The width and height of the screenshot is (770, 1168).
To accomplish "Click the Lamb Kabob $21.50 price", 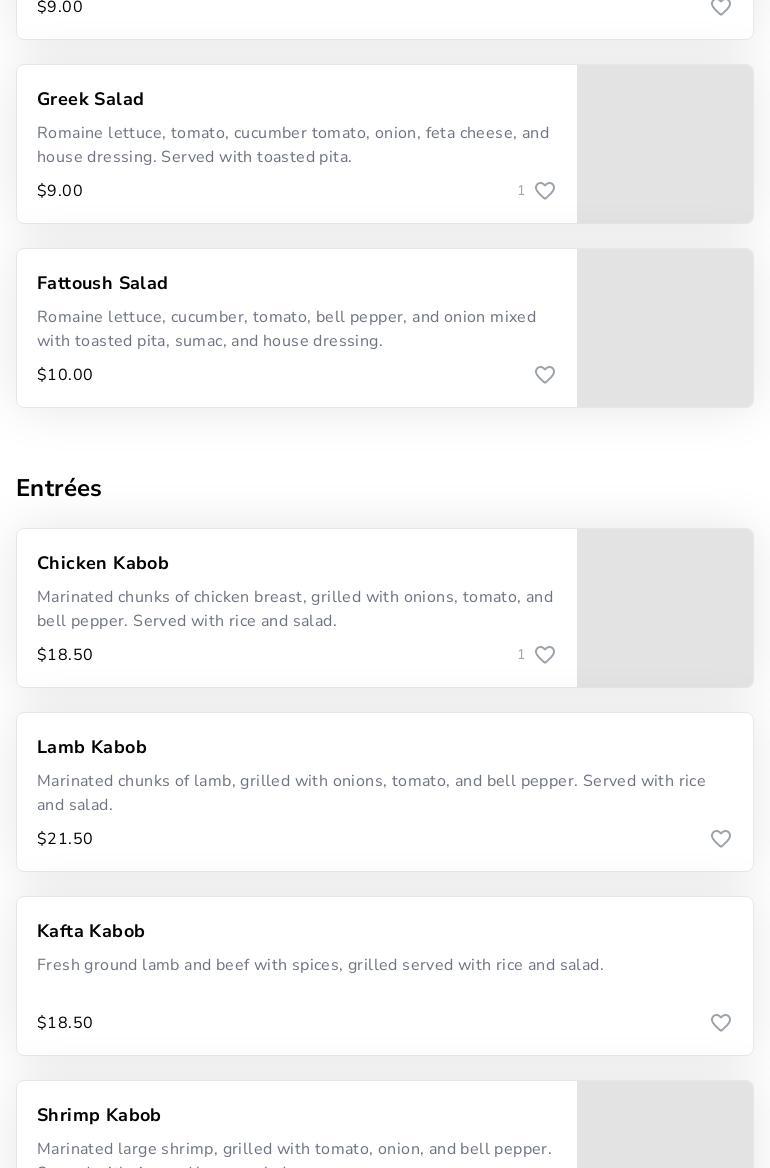I will pos(65,839).
